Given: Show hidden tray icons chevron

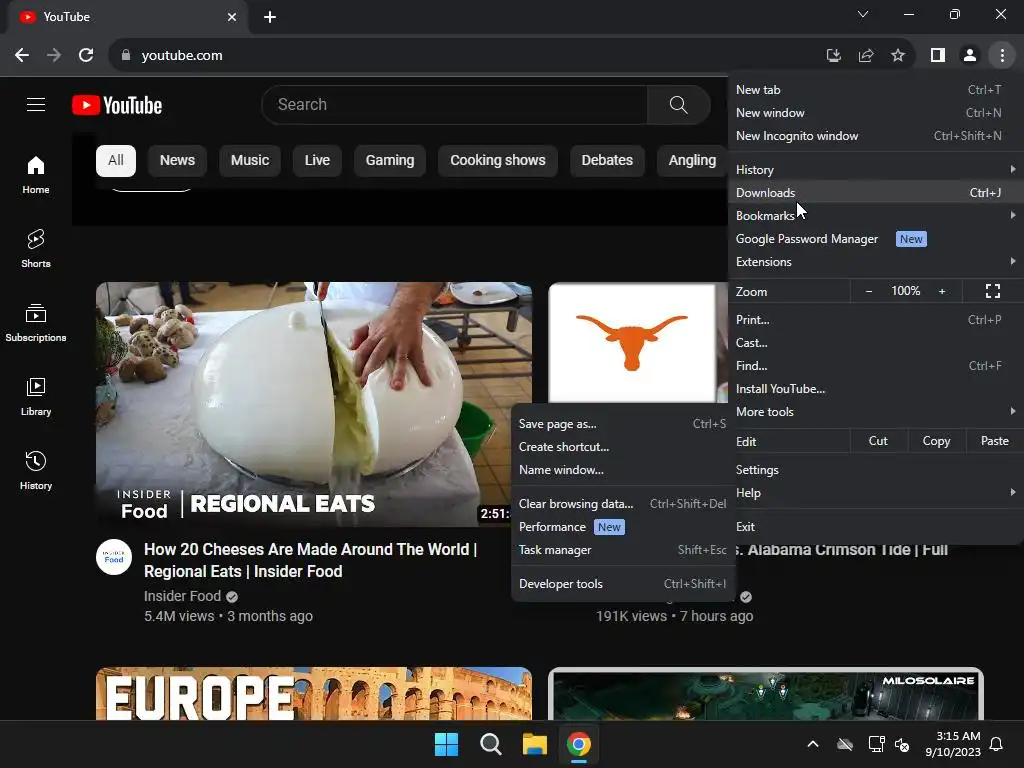Looking at the screenshot, I should coord(813,744).
